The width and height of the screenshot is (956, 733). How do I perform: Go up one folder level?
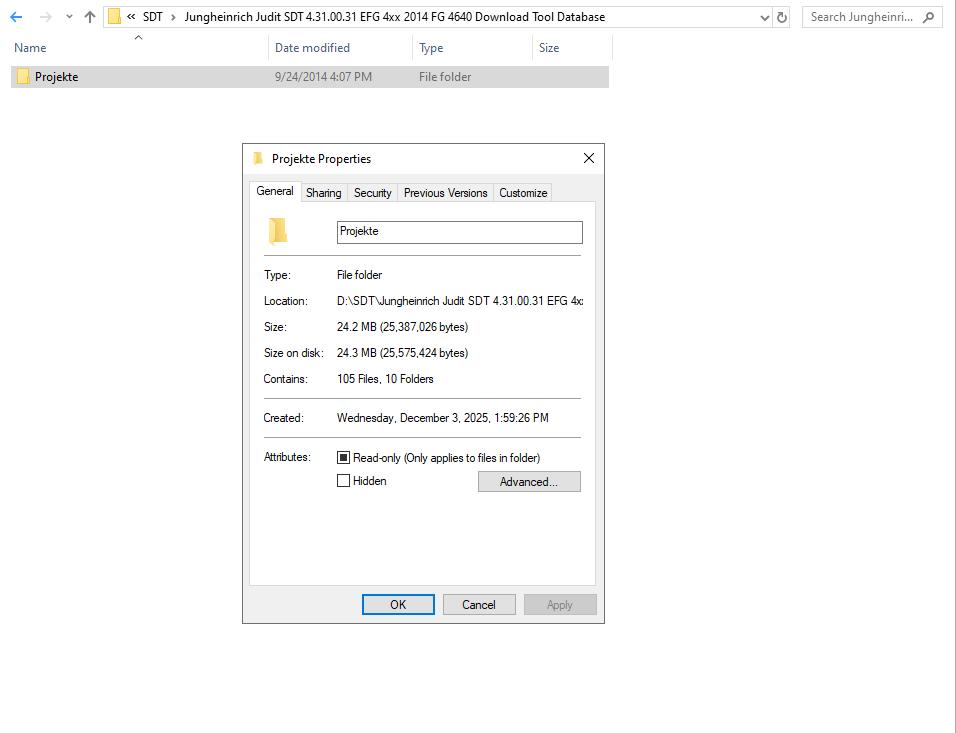90,17
